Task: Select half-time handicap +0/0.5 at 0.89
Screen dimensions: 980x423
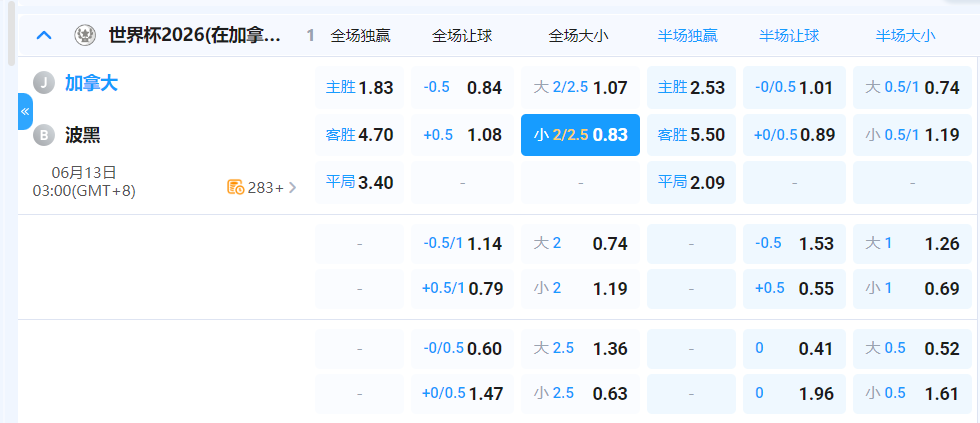Action: click(x=794, y=134)
